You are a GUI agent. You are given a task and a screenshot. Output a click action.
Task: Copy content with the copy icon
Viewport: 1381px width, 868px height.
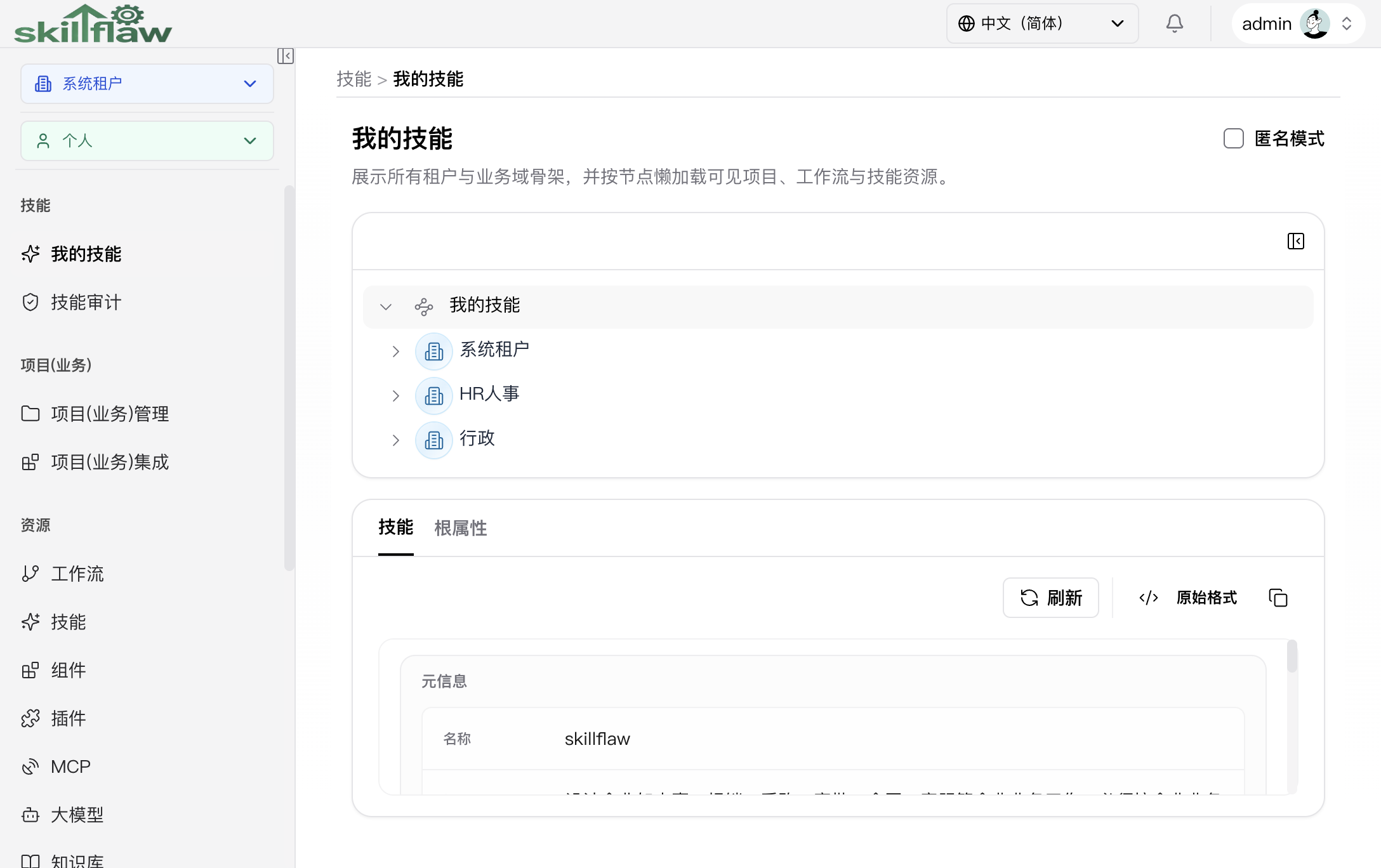[x=1278, y=598]
